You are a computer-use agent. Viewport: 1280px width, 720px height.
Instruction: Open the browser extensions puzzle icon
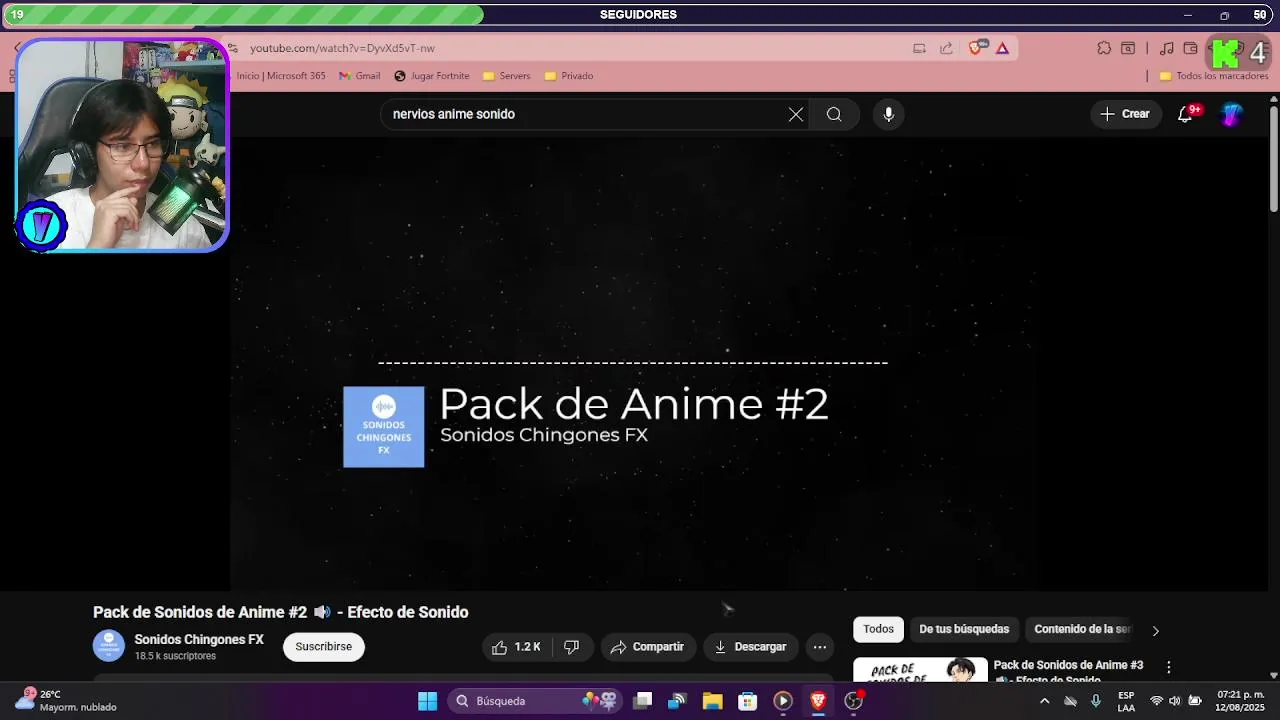[1104, 48]
